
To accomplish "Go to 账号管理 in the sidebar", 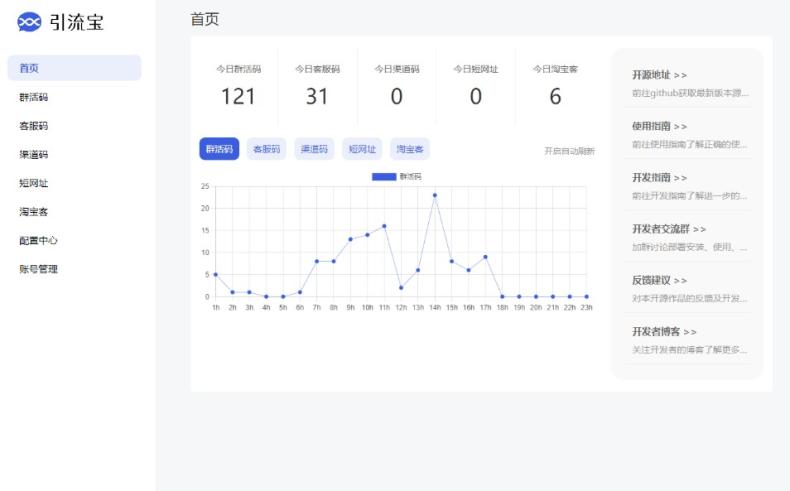I will pos(38,269).
